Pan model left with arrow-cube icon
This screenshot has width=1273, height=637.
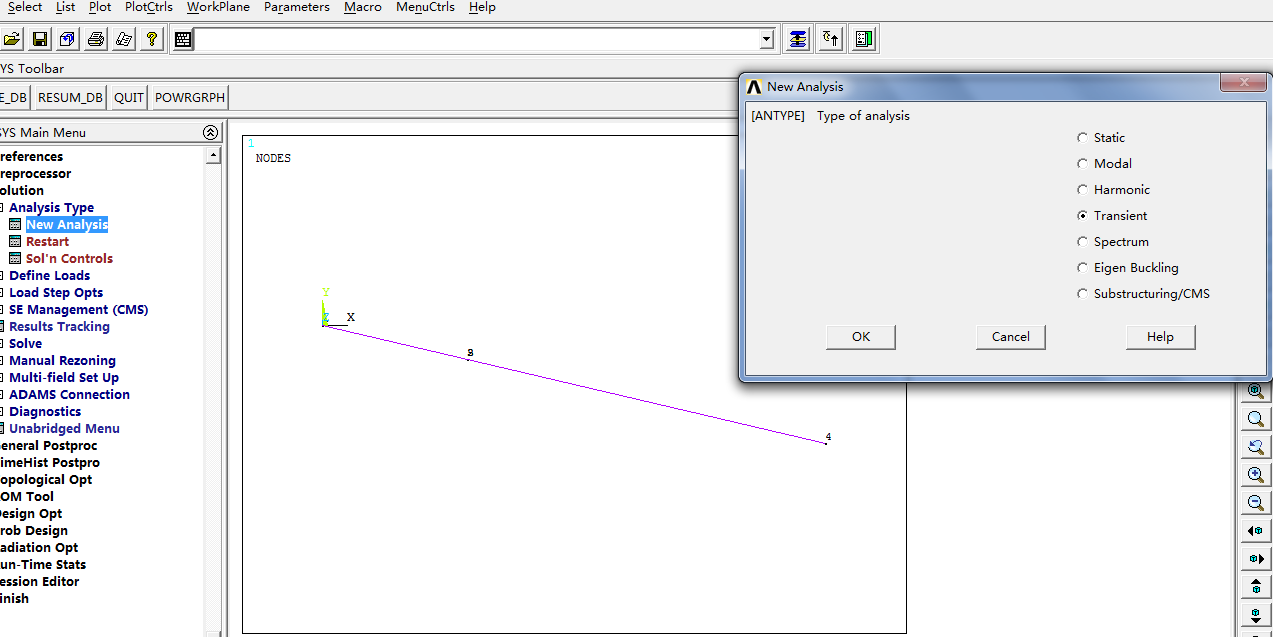point(1255,531)
